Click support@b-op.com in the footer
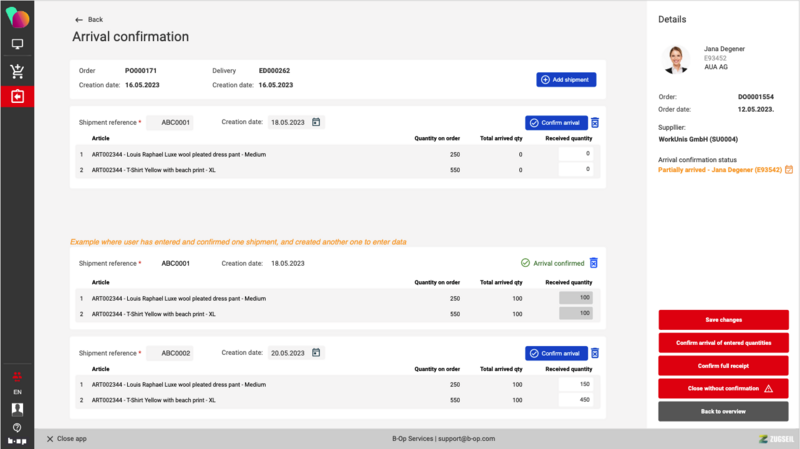 click(466, 439)
